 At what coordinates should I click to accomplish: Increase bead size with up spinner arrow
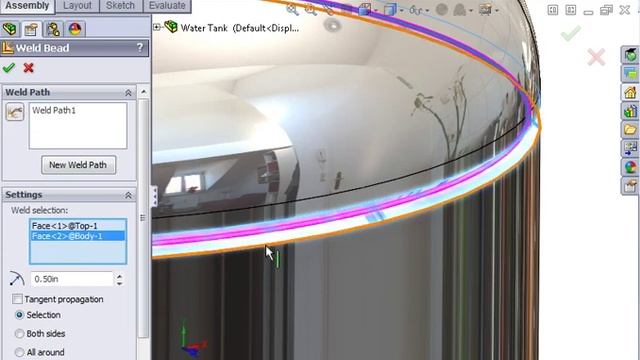tap(119, 276)
